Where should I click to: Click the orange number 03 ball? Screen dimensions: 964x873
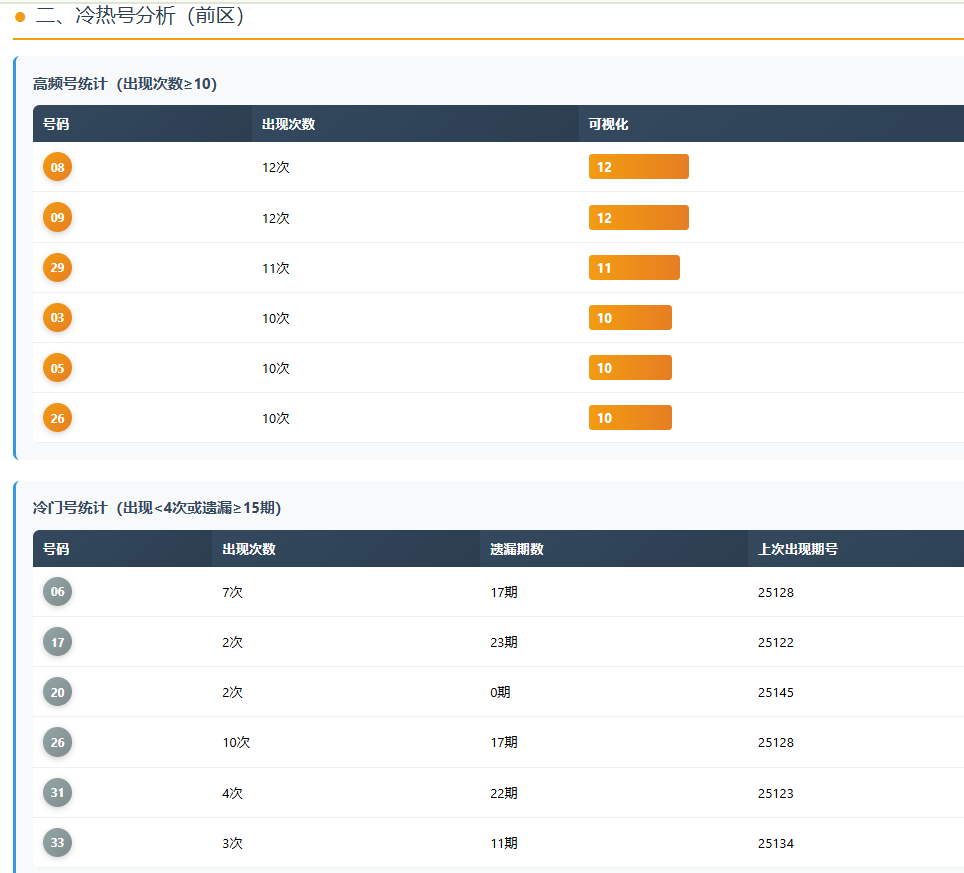pos(57,318)
